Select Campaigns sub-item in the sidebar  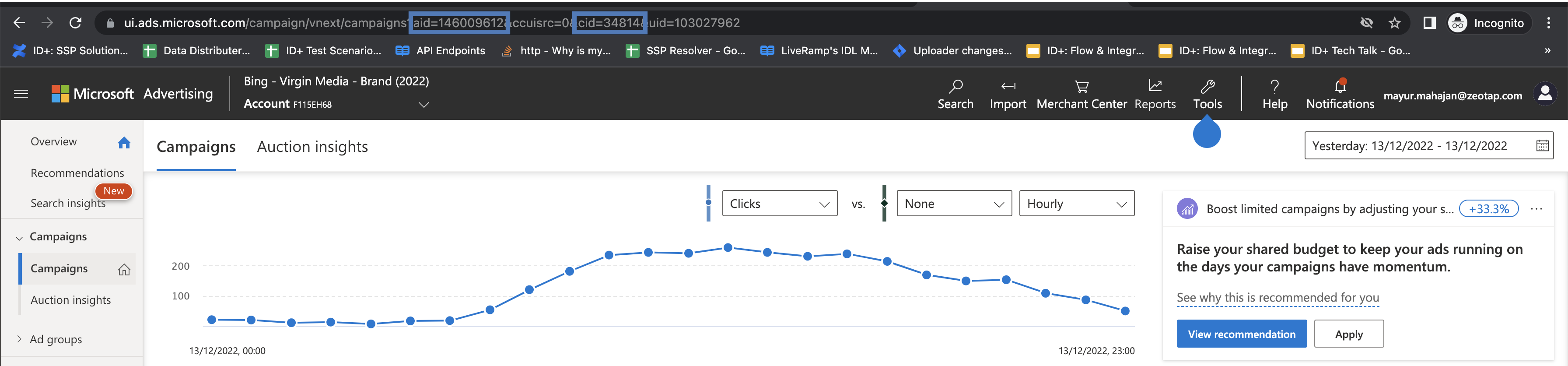(59, 268)
